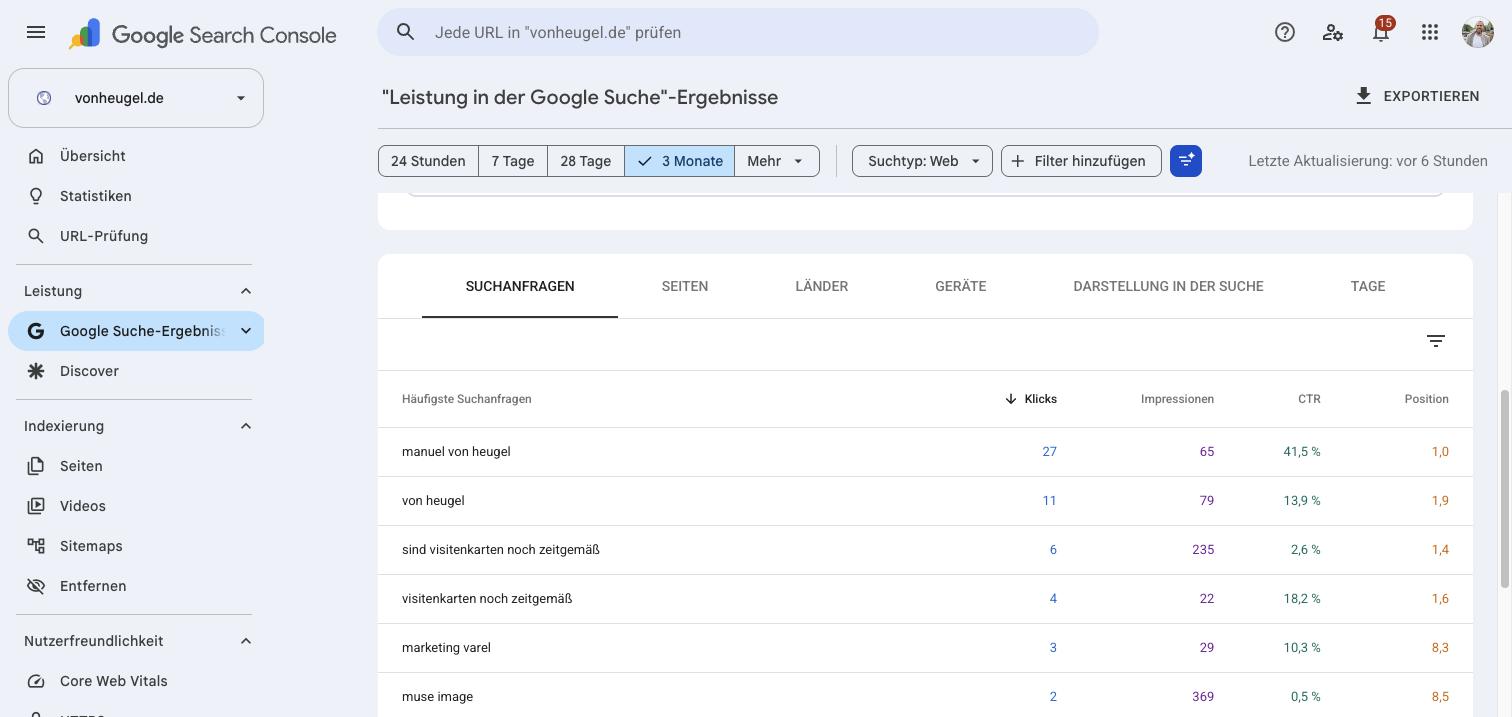Sort by the Impressionen column header

point(1177,399)
